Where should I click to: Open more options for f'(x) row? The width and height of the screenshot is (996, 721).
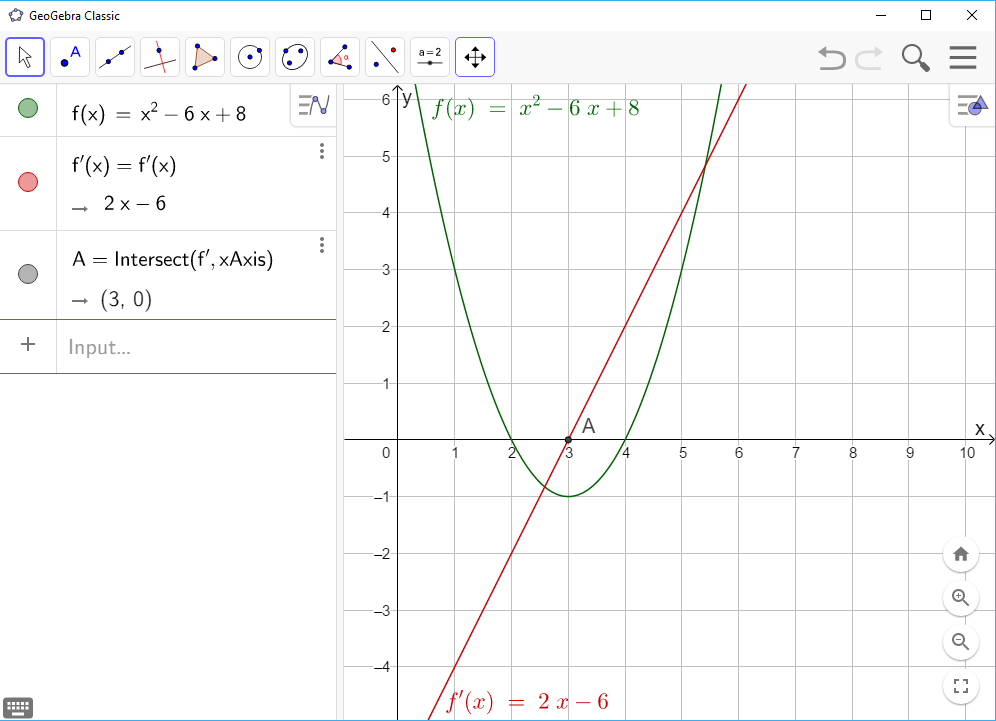point(322,151)
